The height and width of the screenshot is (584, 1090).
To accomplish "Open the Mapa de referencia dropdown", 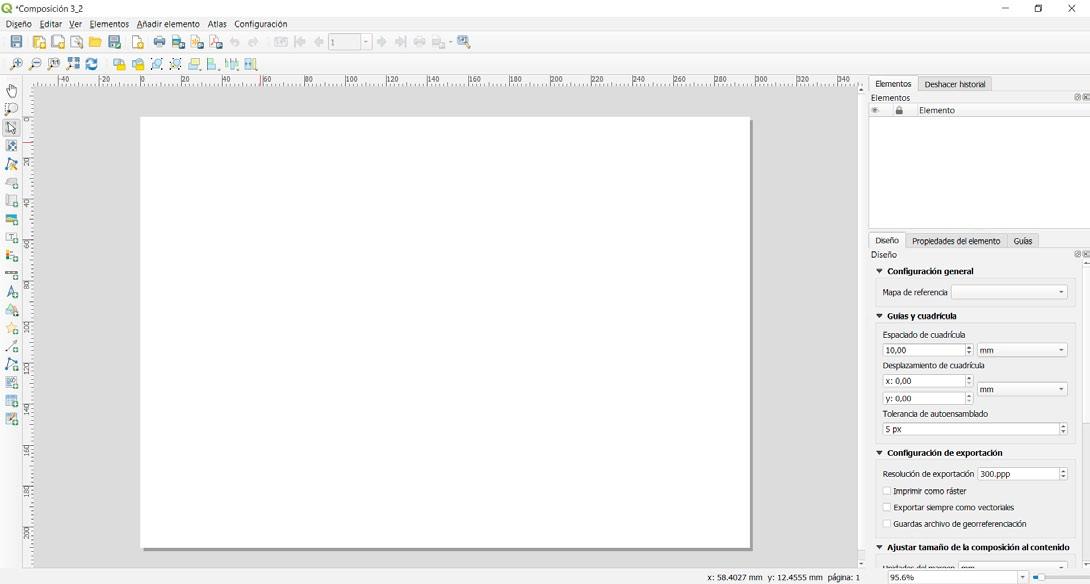I will [1009, 292].
